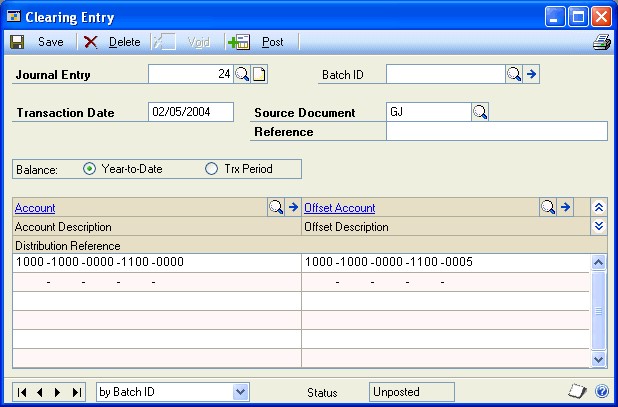Delete the clearing entry via Delete label
This screenshot has height=407, width=618.
pos(125,42)
